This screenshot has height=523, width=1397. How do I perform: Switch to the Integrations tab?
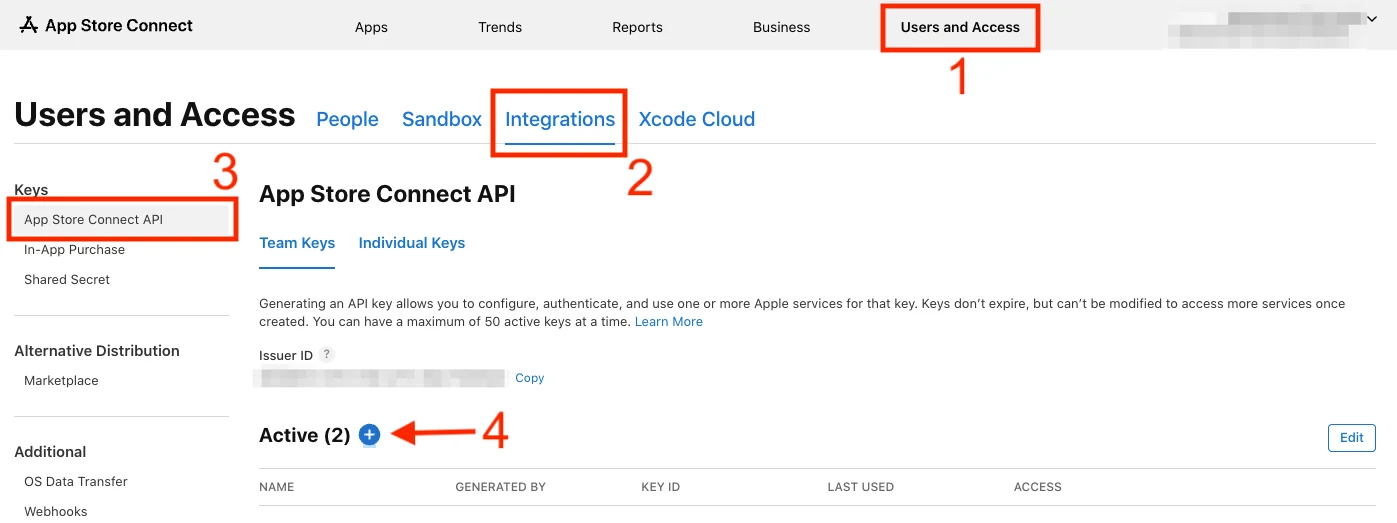(x=560, y=119)
